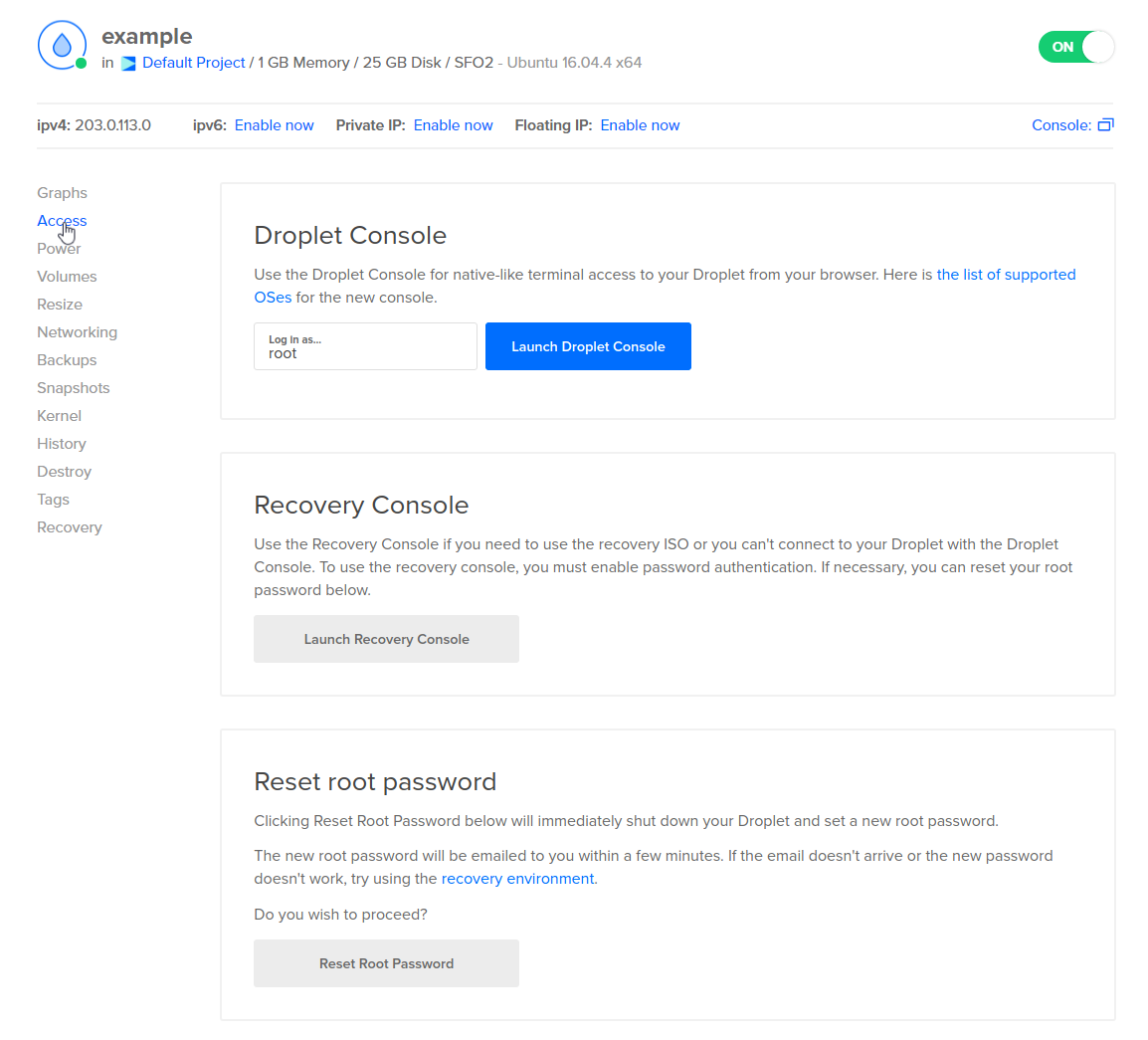Click the Reset Root Password button
This screenshot has width=1148, height=1040.
pyautogui.click(x=387, y=963)
